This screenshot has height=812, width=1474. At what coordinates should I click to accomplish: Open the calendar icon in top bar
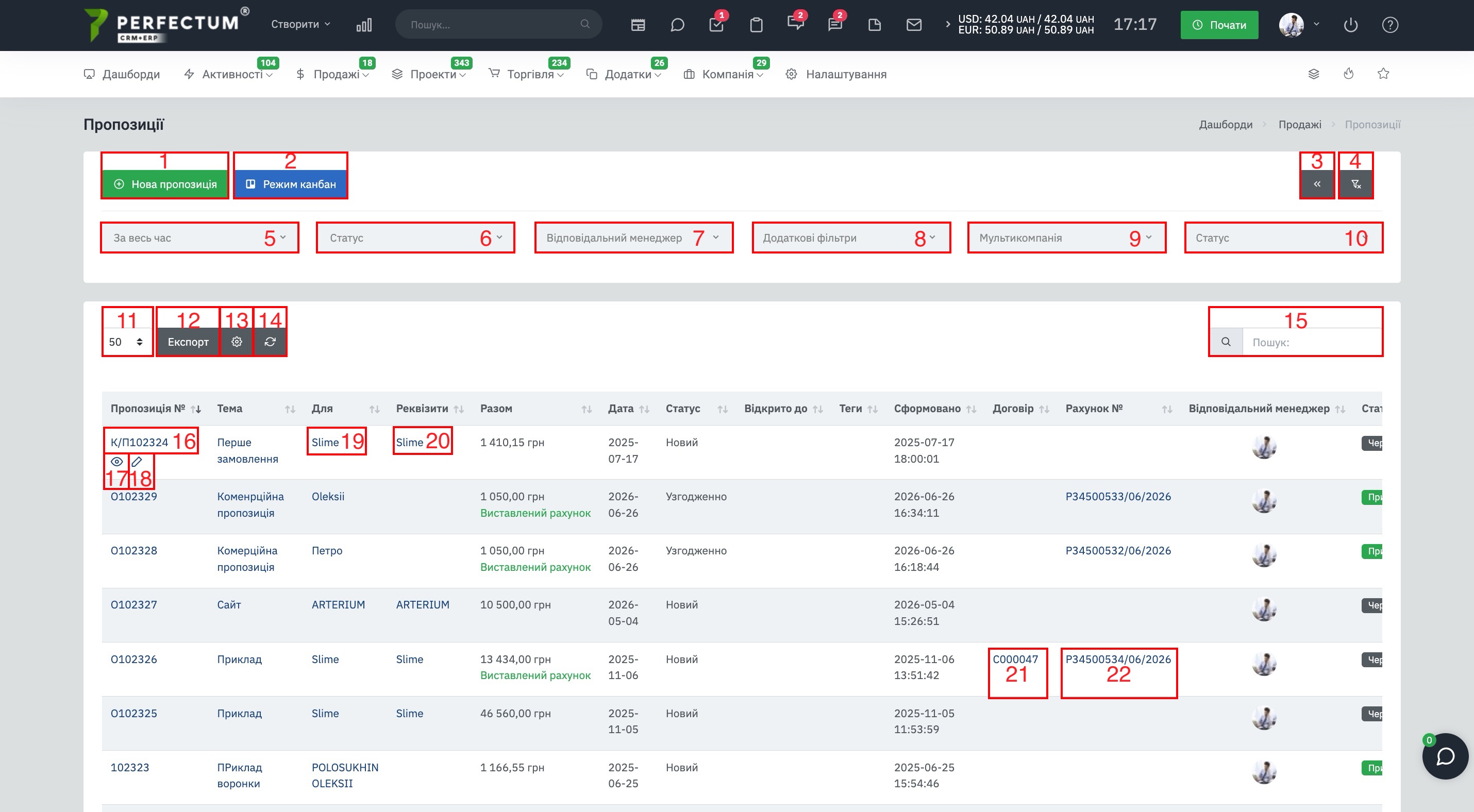pos(638,25)
